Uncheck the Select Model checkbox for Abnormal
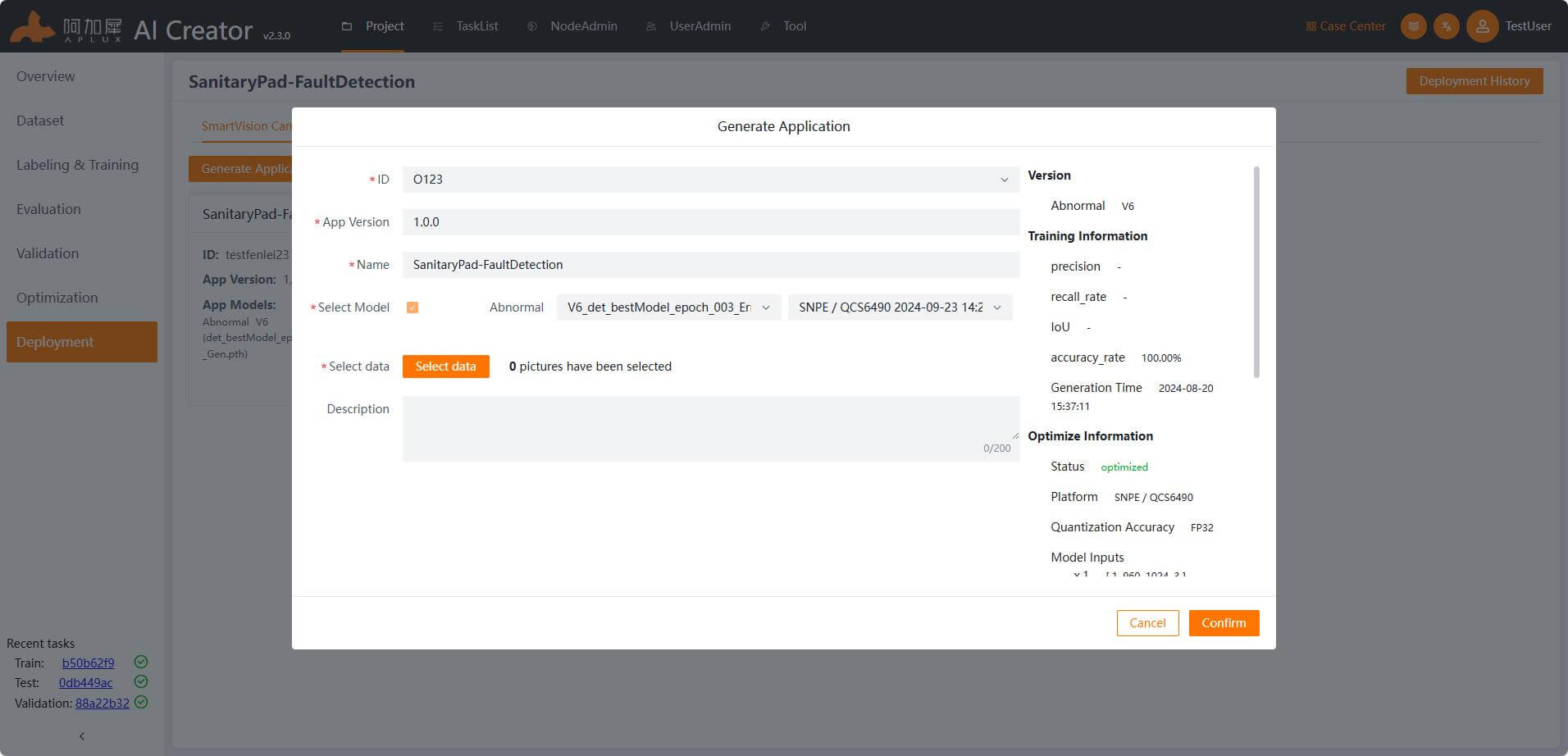 coord(413,307)
